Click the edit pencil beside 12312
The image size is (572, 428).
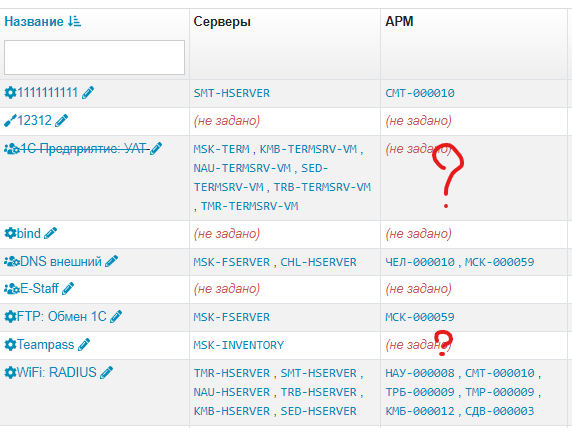click(x=61, y=120)
